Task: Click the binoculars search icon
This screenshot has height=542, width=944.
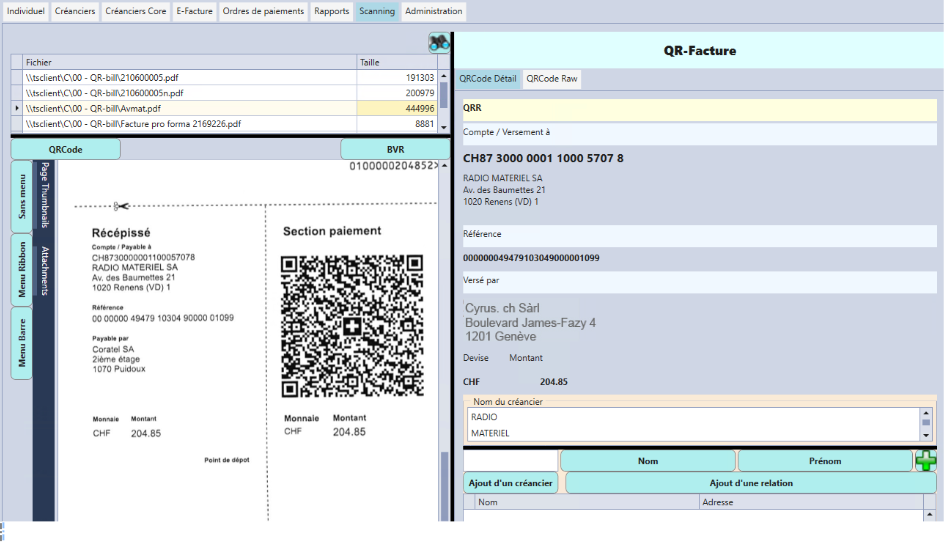Action: 439,43
